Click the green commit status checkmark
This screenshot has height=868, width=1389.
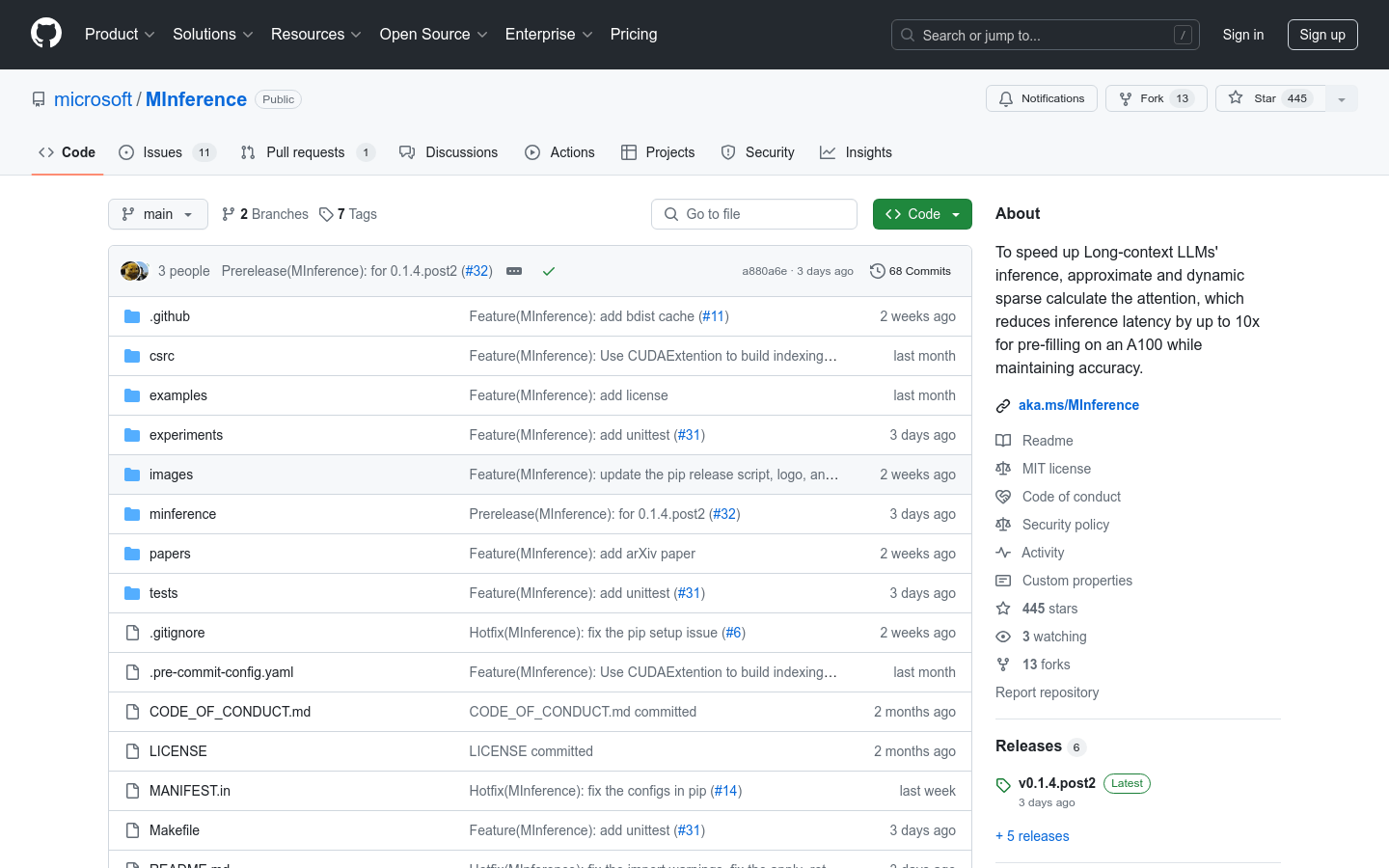[x=549, y=271]
